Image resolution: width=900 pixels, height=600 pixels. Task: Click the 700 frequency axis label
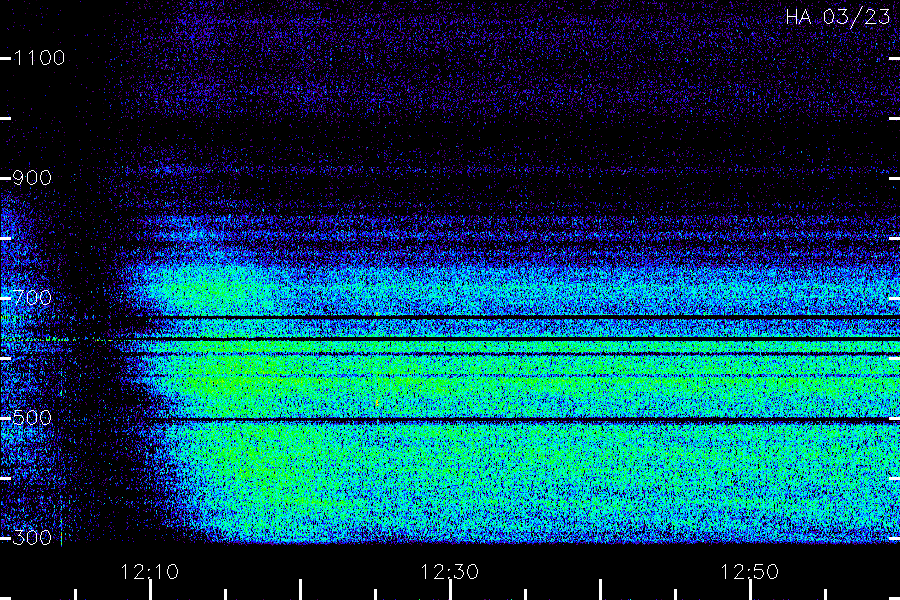(x=32, y=297)
